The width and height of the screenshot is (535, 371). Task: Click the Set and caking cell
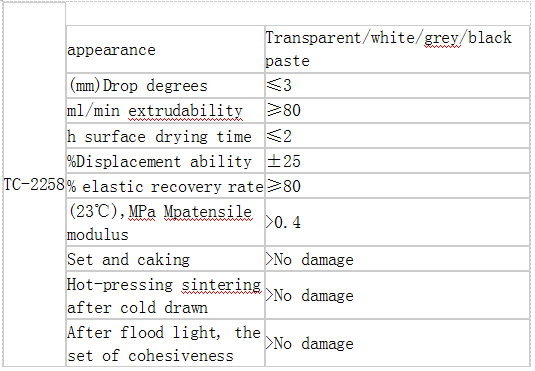coord(165,259)
